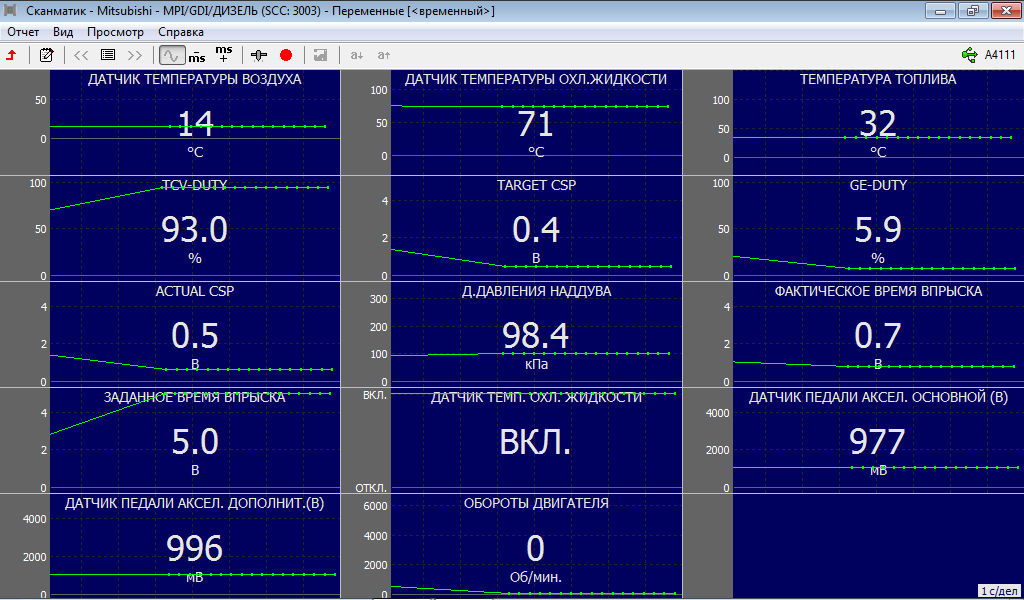1024x600 pixels.
Task: Select the TCV-DUTY graph panel
Action: [194, 229]
